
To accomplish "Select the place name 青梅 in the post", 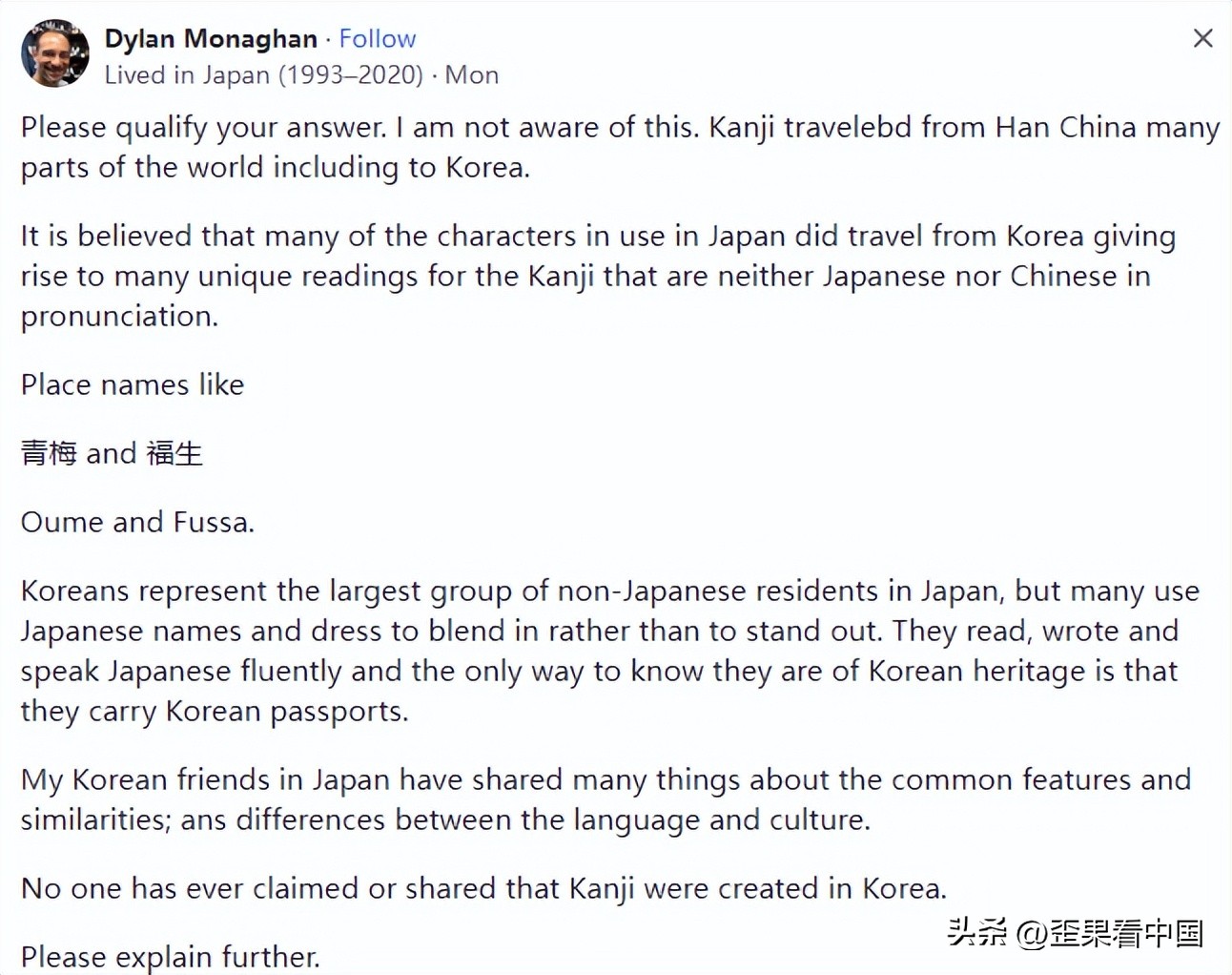I will click(x=49, y=453).
